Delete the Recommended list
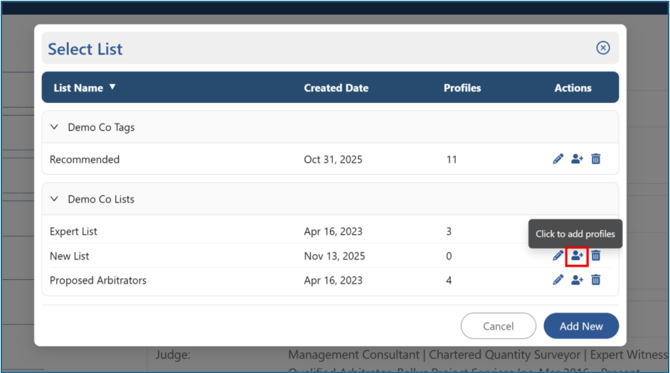The width and height of the screenshot is (670, 373). [x=596, y=159]
